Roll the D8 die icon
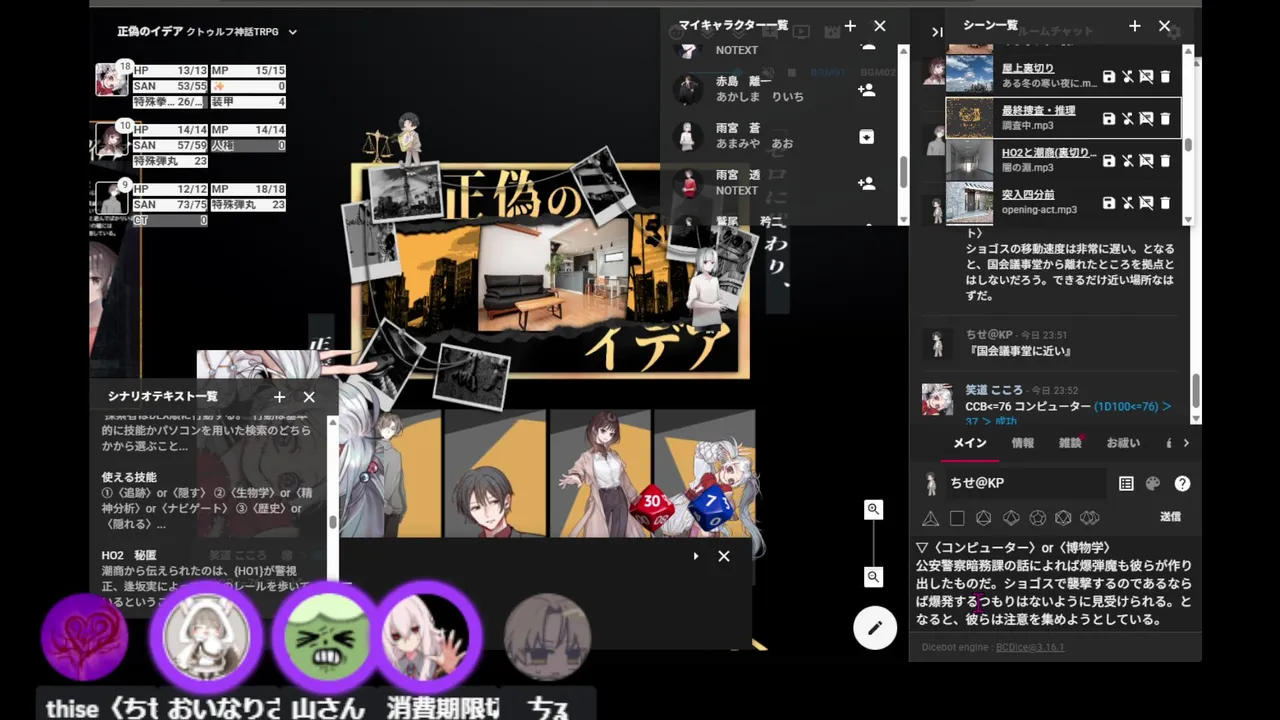 pyautogui.click(x=984, y=518)
